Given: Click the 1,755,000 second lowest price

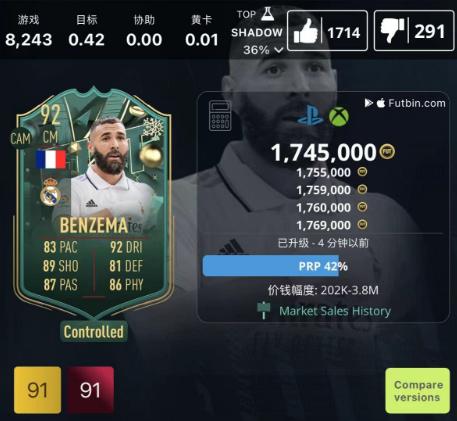Looking at the screenshot, I should point(323,173).
